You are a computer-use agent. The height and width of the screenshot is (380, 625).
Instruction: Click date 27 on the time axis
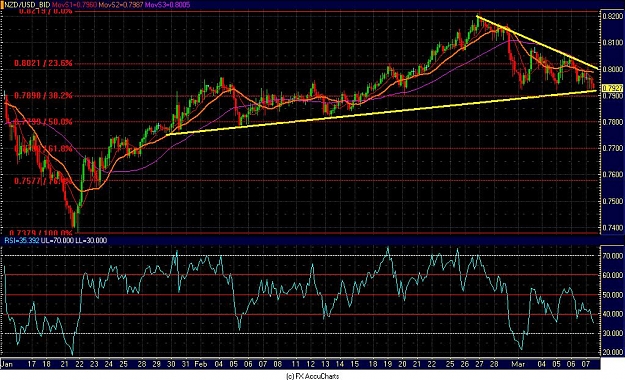[479, 364]
